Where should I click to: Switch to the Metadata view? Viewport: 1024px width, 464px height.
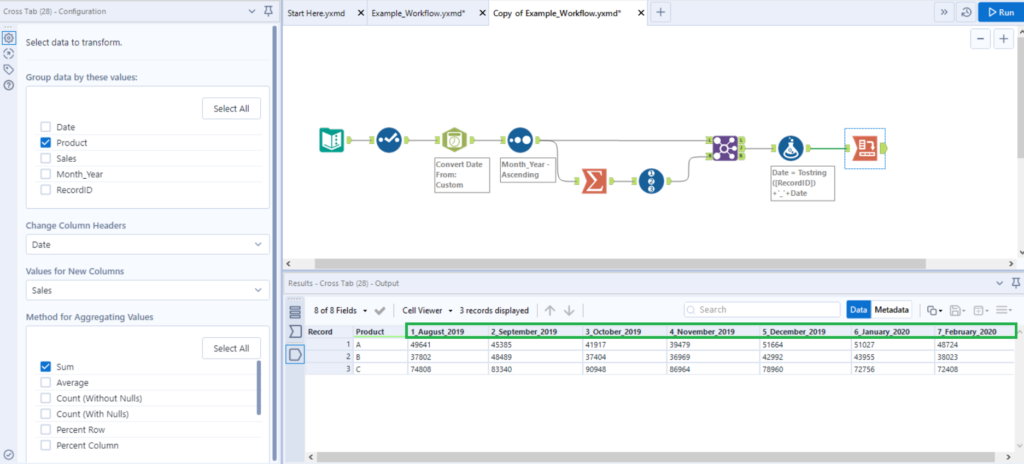(891, 311)
